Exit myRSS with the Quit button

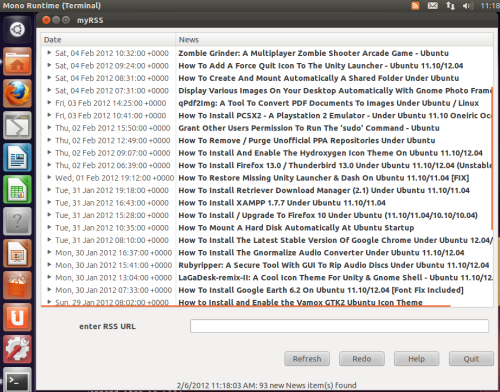[471, 359]
